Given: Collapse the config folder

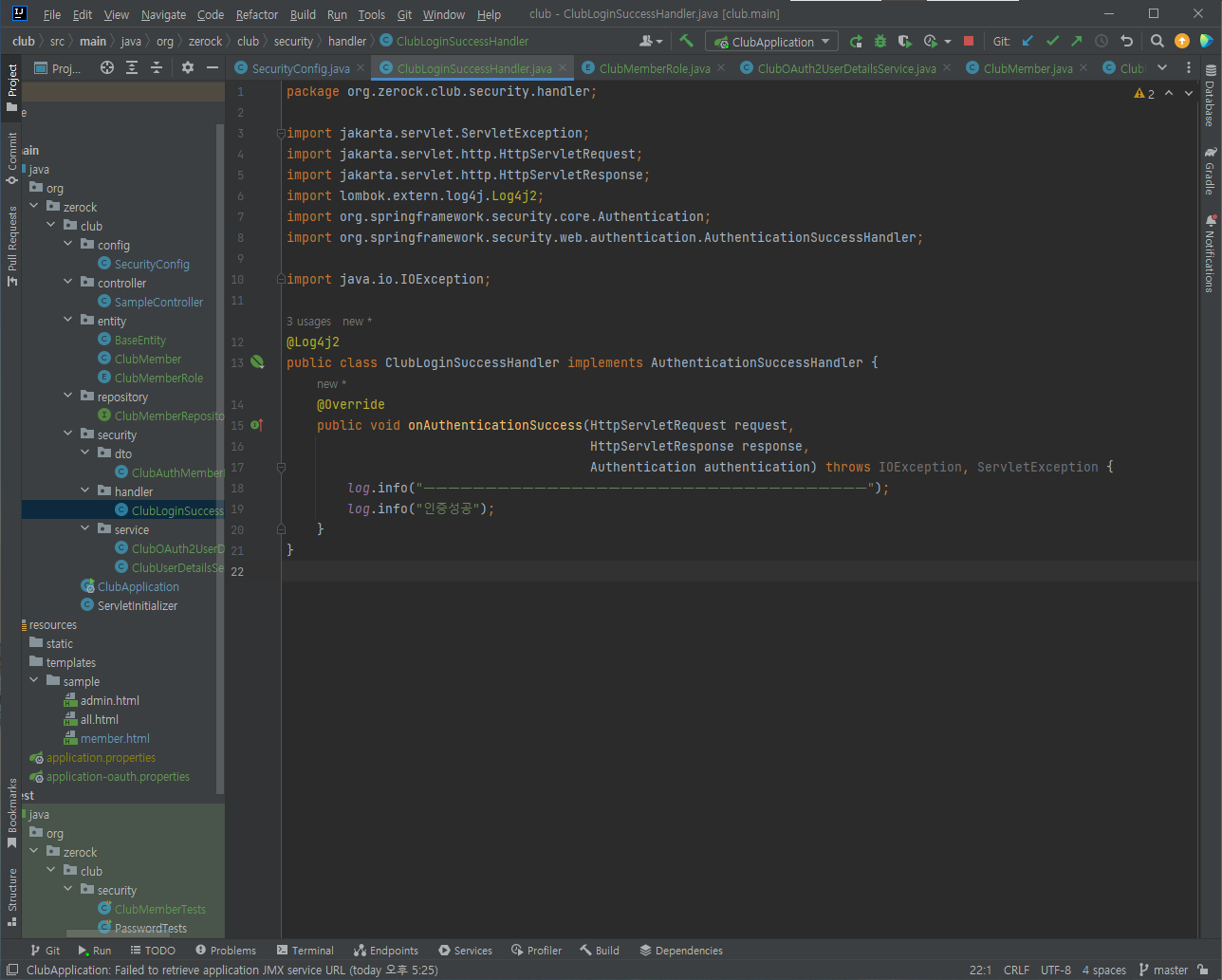Looking at the screenshot, I should [x=68, y=245].
